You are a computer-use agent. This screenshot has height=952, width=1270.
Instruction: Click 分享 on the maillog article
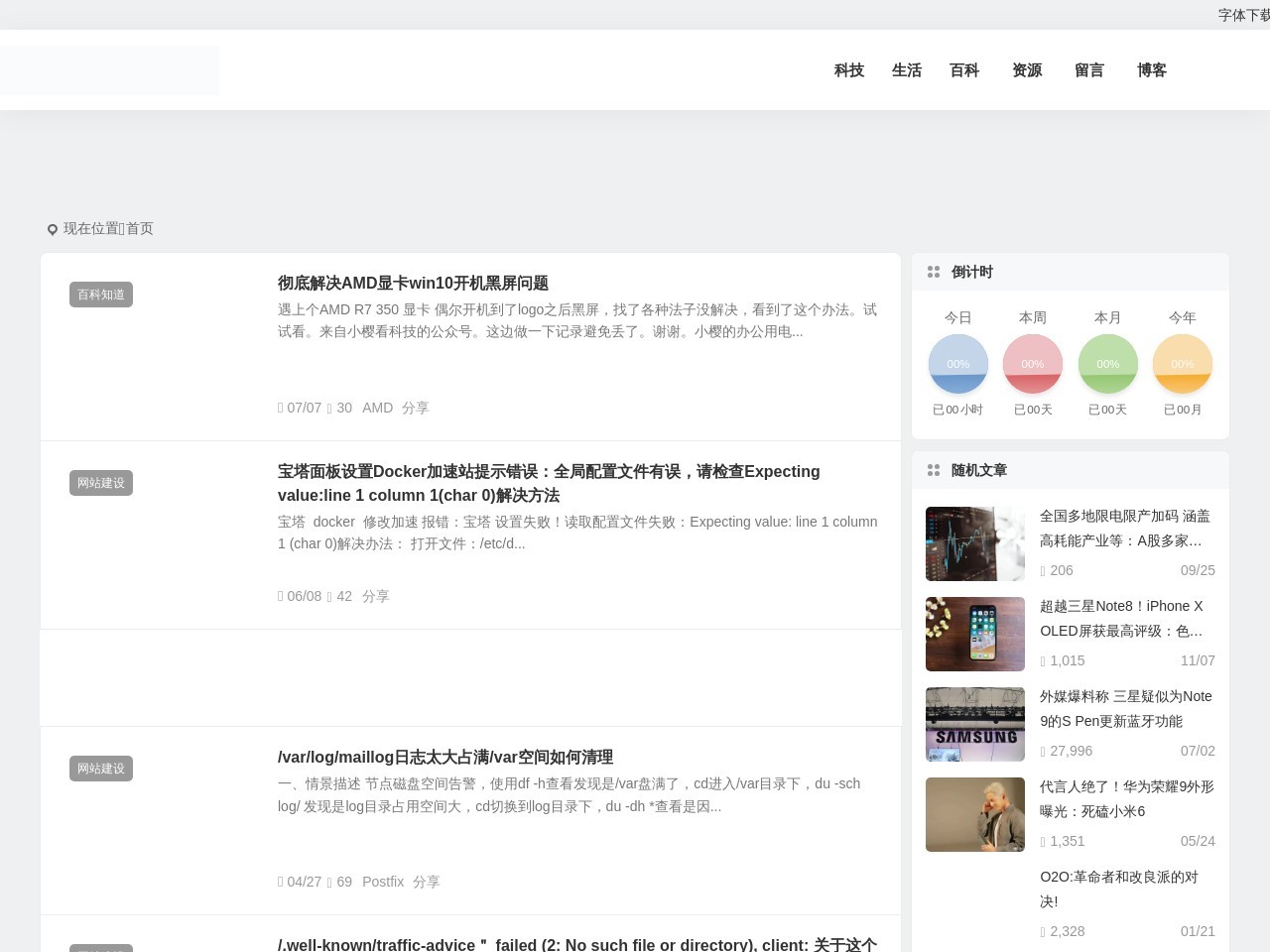[427, 882]
